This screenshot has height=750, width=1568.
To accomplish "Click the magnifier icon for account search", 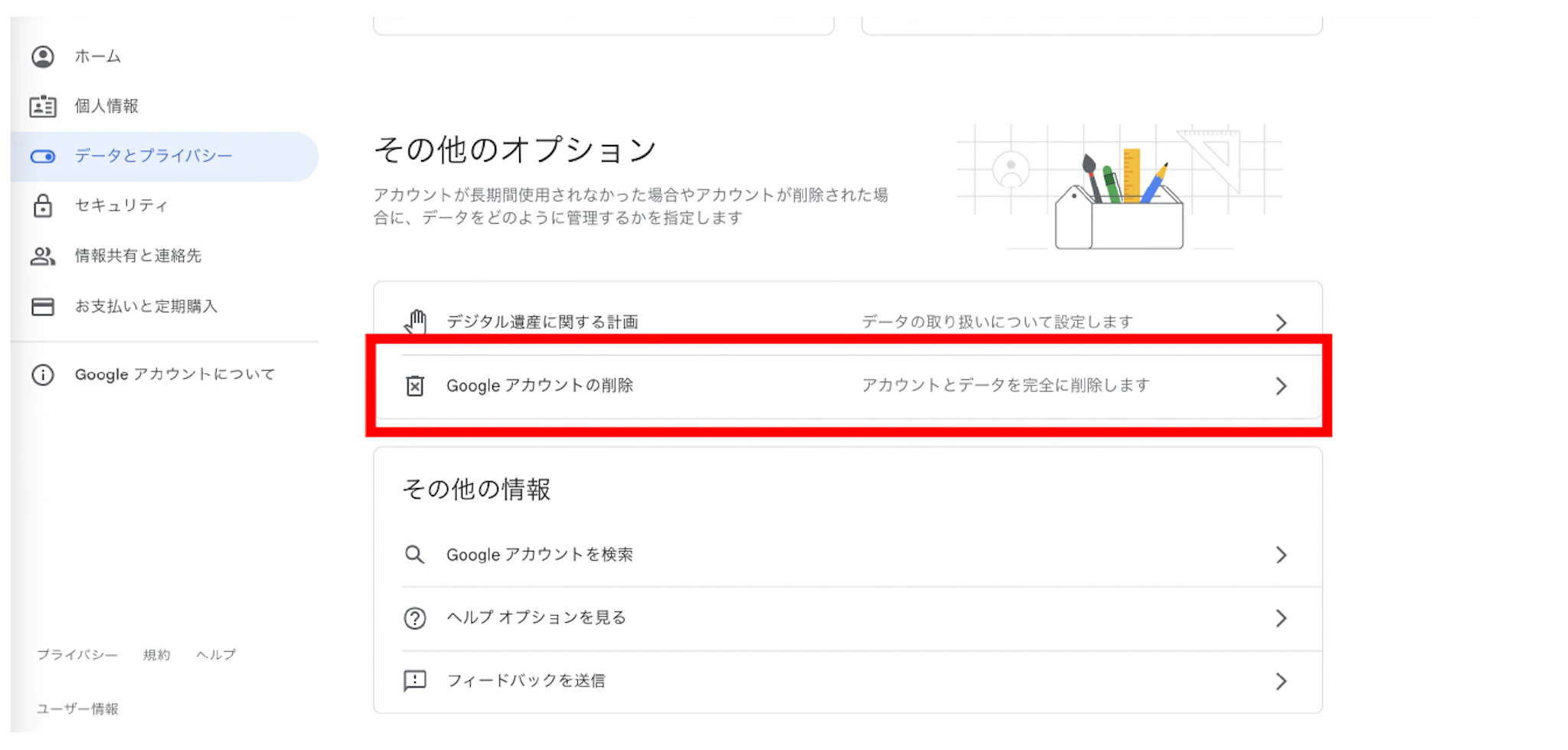I will pos(414,555).
